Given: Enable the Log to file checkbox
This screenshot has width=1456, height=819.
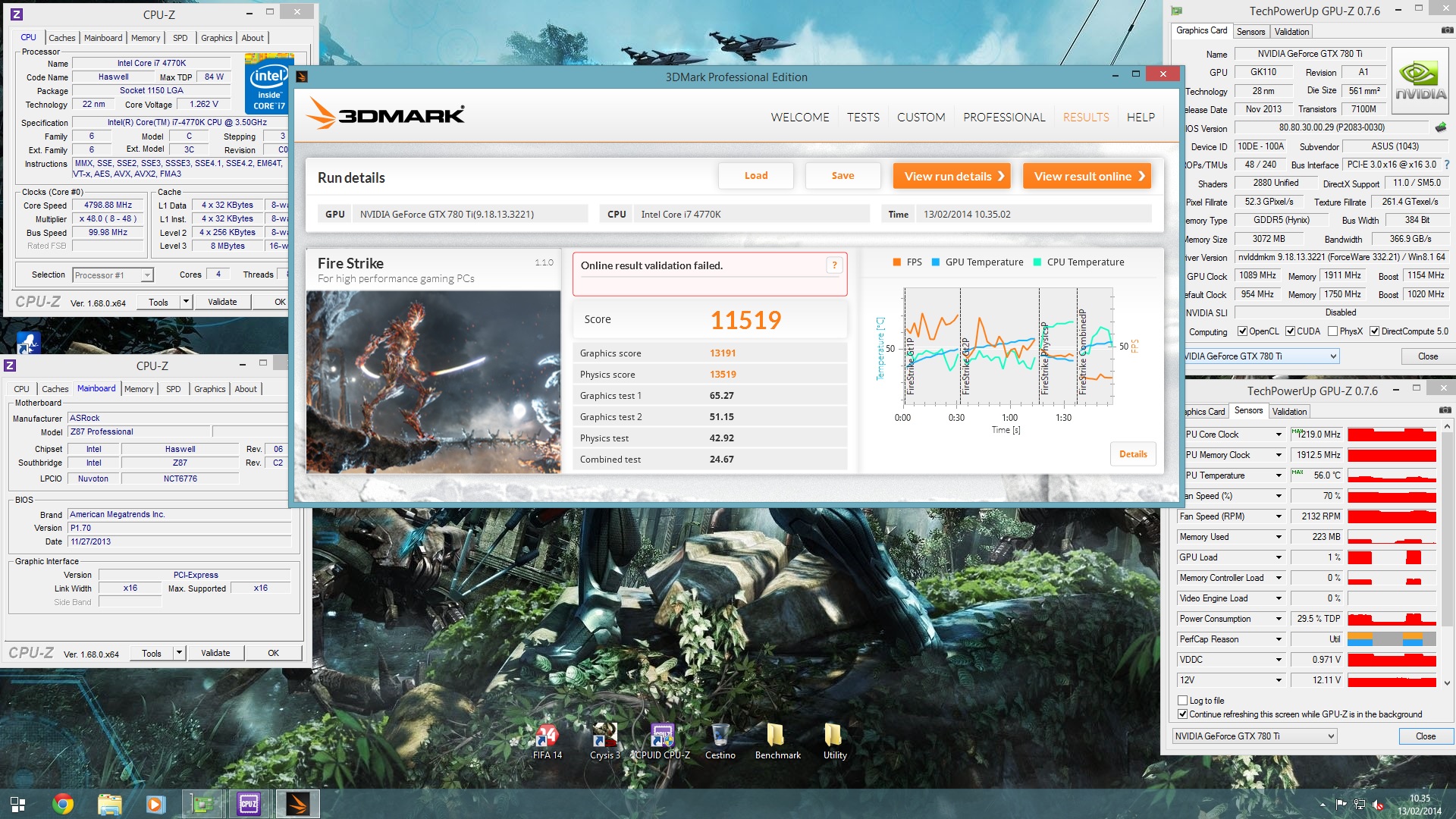Looking at the screenshot, I should pos(1182,701).
